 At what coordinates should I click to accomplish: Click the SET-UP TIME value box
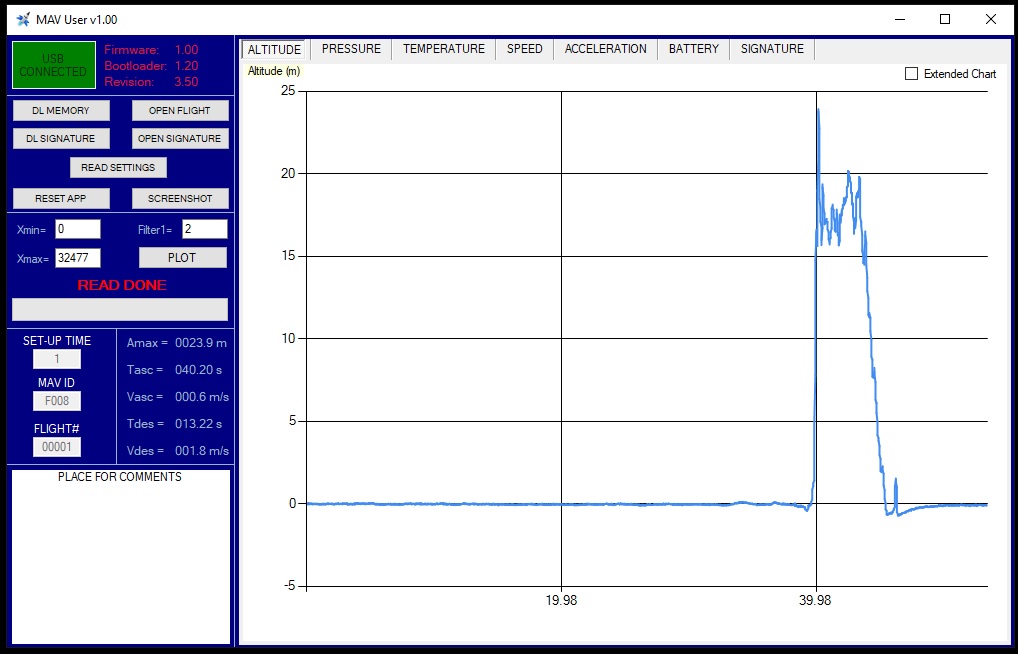coord(57,359)
